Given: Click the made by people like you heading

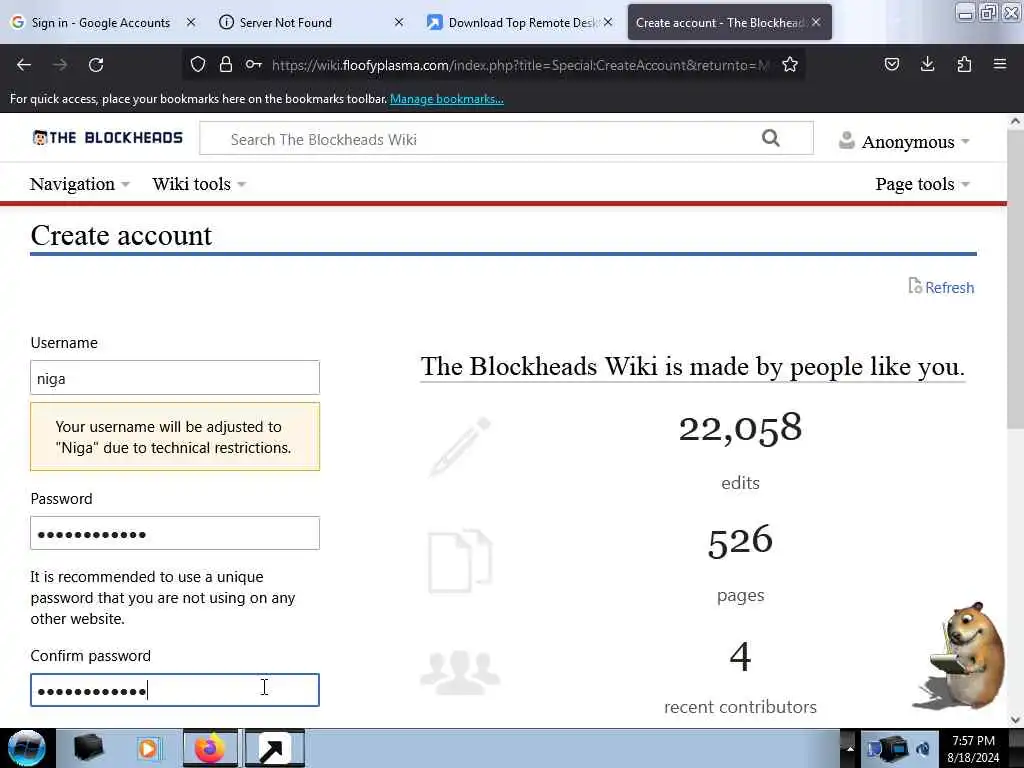Looking at the screenshot, I should pos(692,366).
